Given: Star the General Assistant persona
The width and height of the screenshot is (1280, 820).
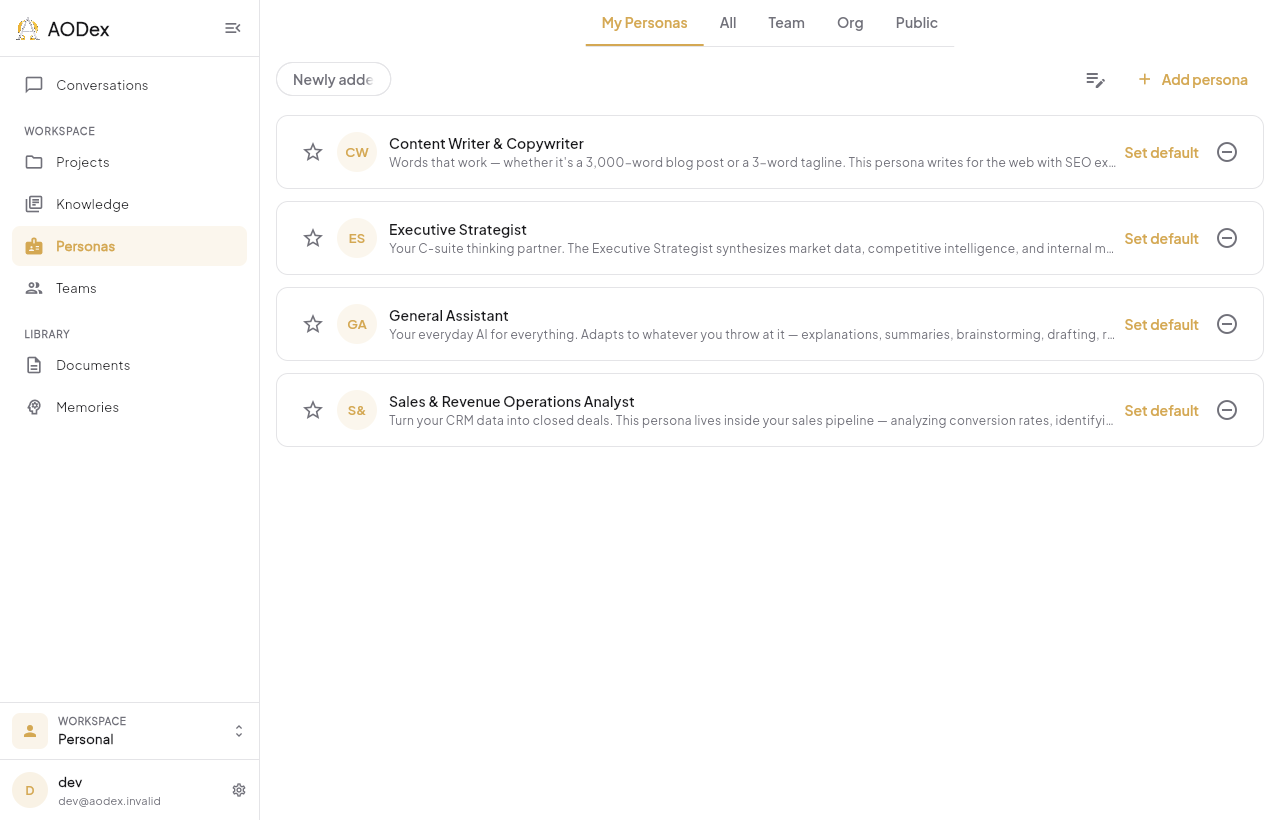Looking at the screenshot, I should (313, 324).
